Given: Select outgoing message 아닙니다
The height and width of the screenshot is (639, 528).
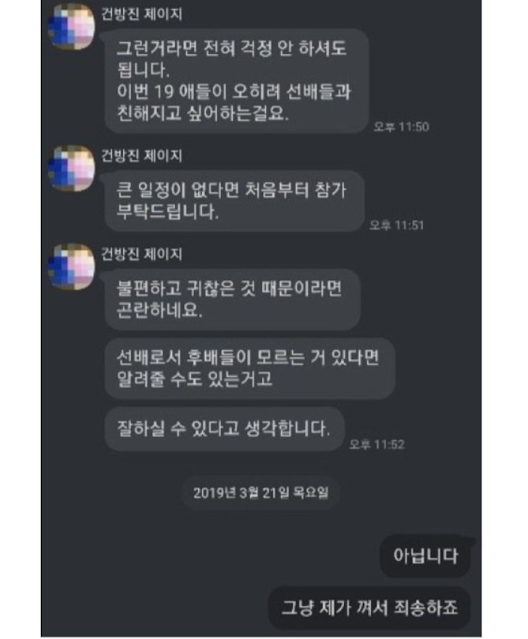Looking at the screenshot, I should point(425,556).
